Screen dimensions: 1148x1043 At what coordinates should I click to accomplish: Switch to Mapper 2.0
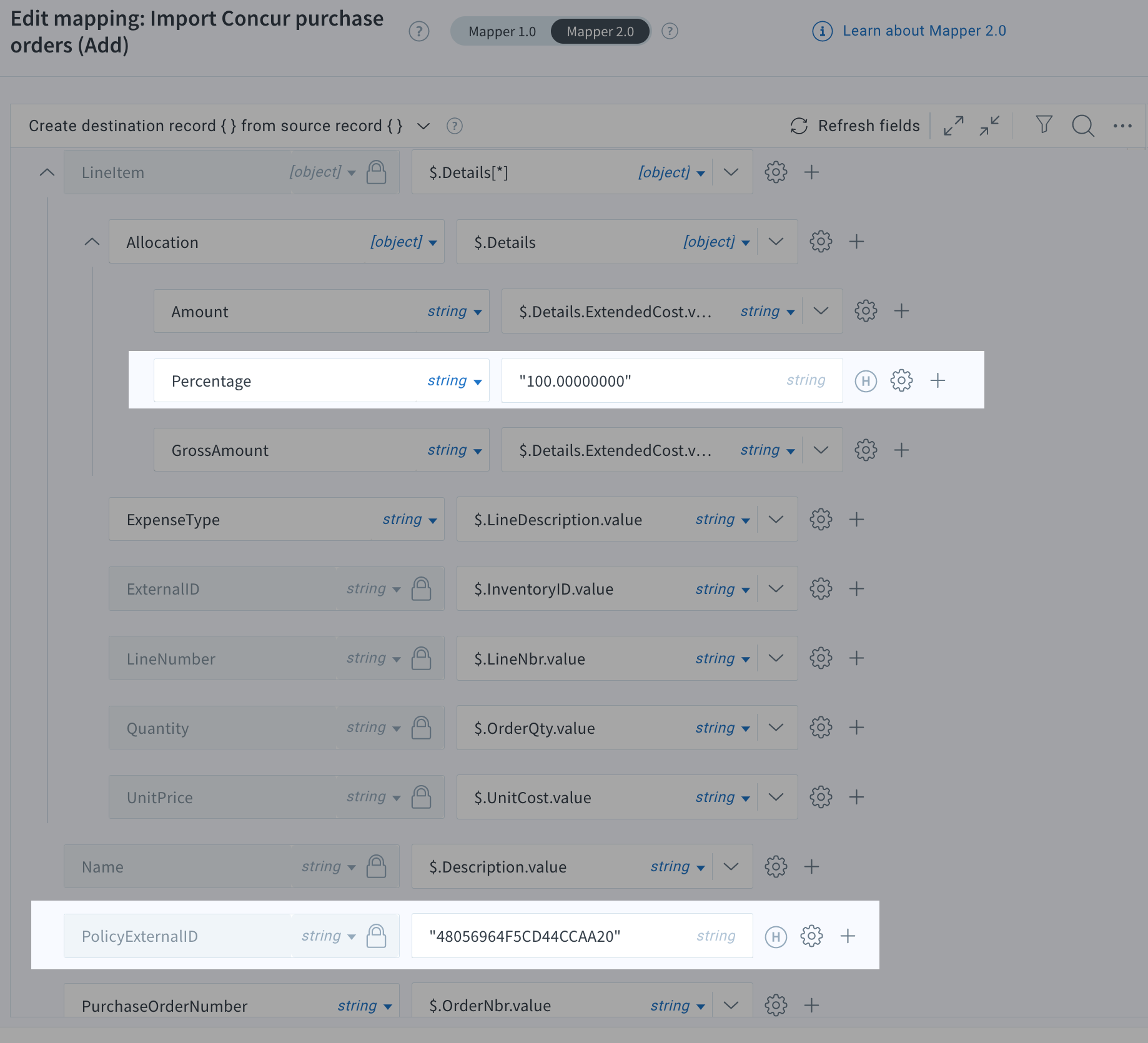[x=600, y=31]
